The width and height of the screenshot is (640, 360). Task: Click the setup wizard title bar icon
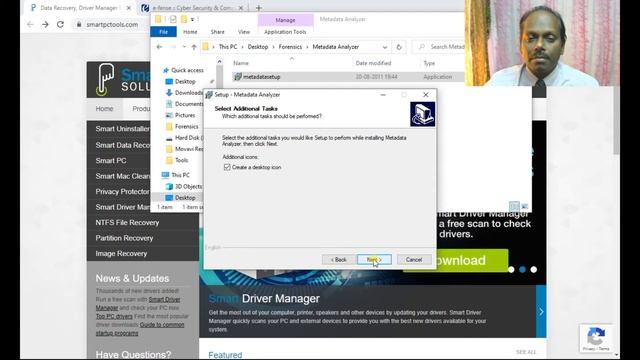click(x=209, y=95)
